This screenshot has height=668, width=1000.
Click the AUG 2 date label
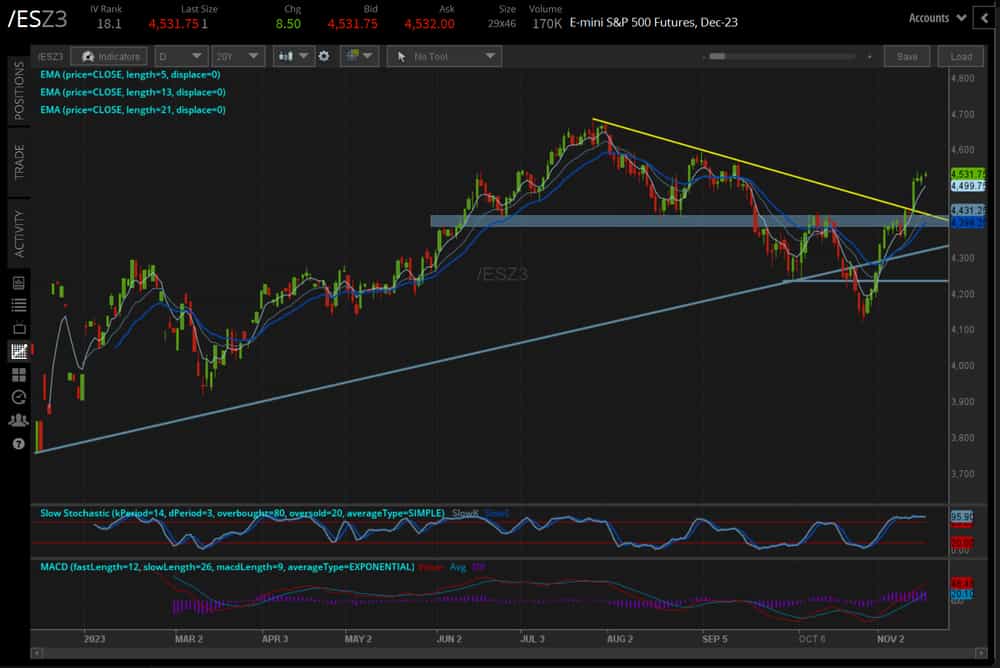pos(620,639)
